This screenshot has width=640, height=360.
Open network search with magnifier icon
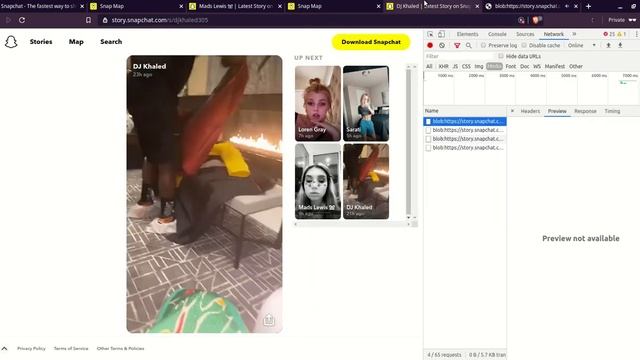469,45
